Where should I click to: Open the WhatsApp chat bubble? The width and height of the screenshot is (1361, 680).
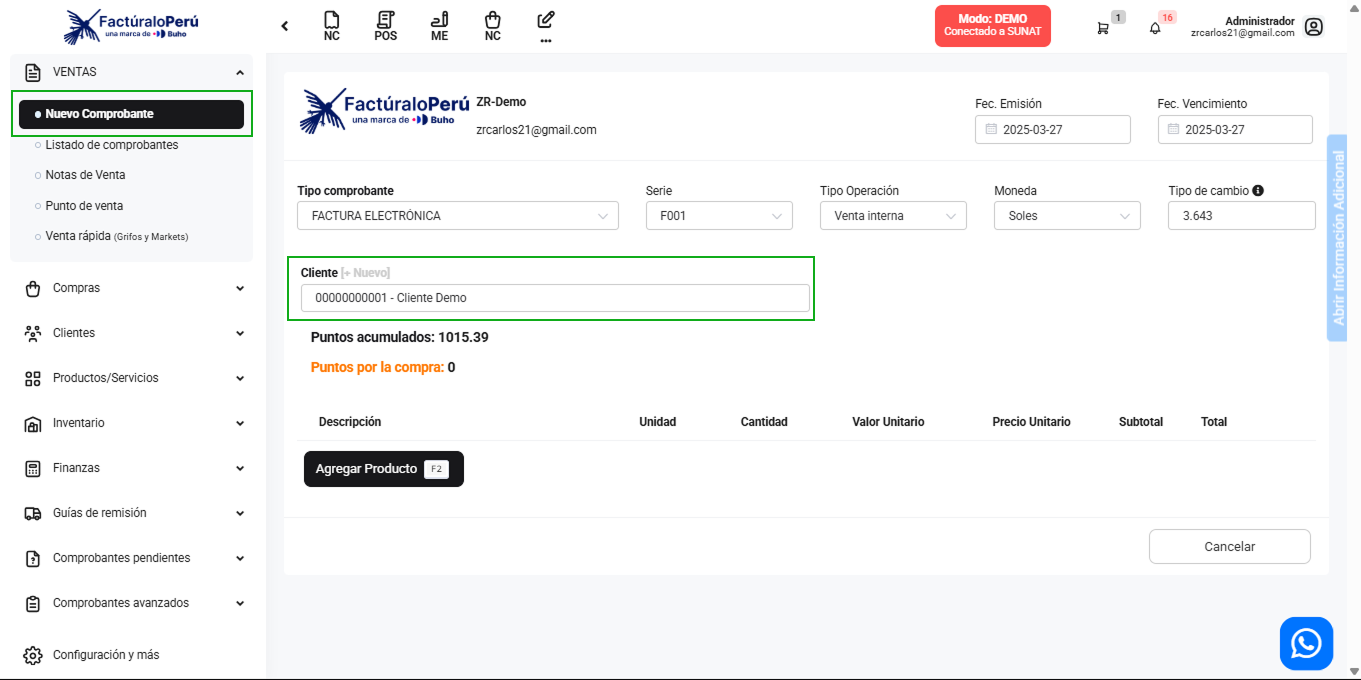[1306, 643]
